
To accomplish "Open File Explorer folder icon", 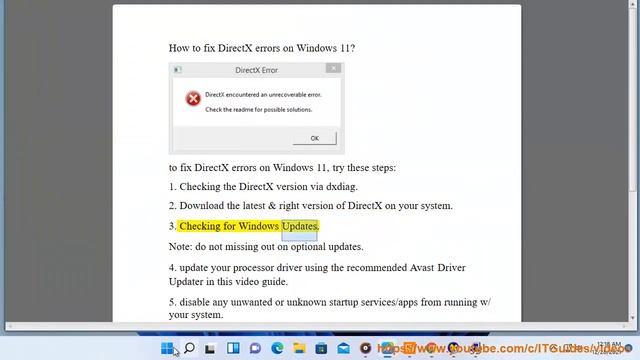I will pos(299,348).
